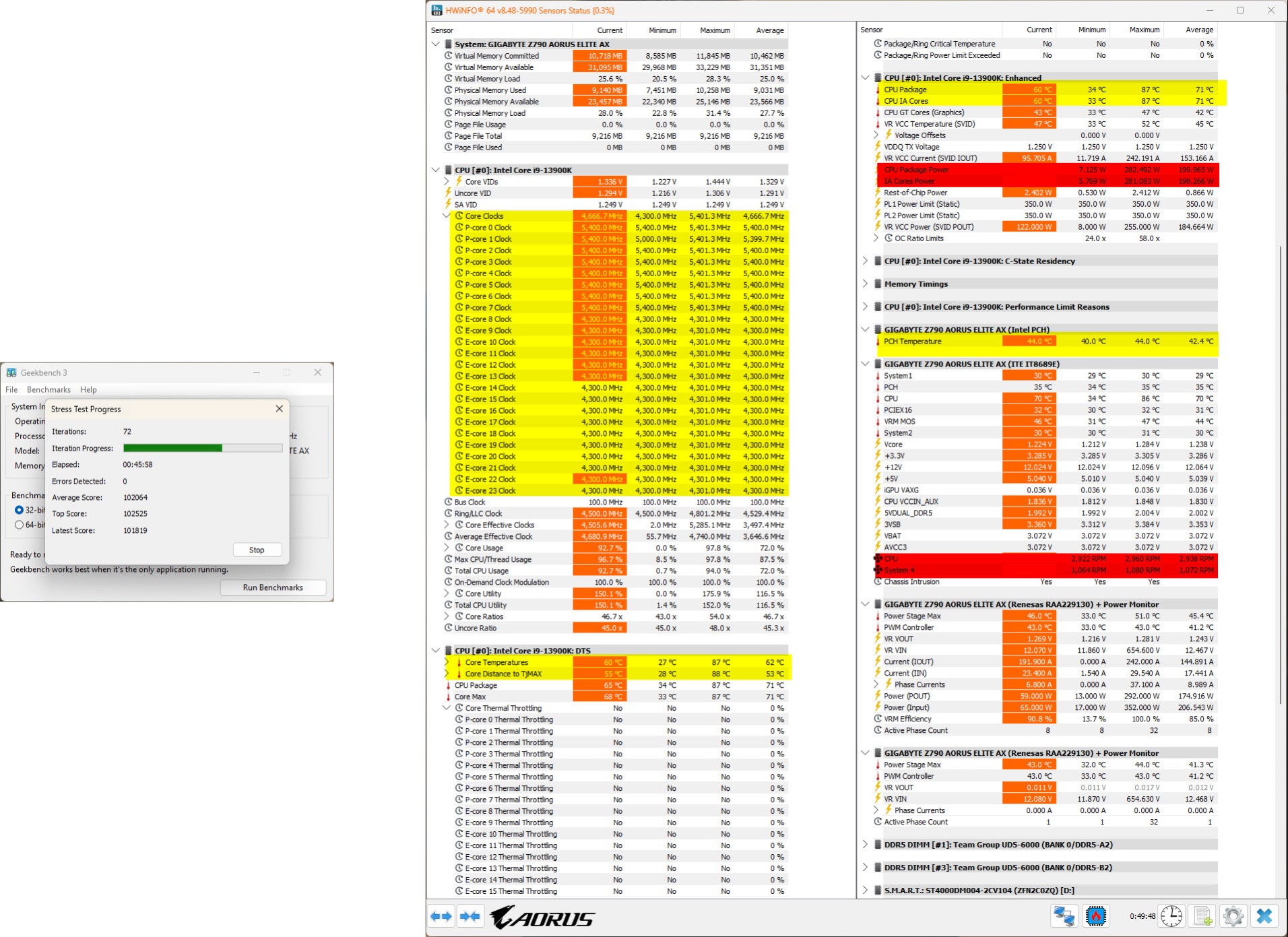Open HWiNFO sensor settings gear icon
This screenshot has height=937, width=1288.
tap(1233, 916)
